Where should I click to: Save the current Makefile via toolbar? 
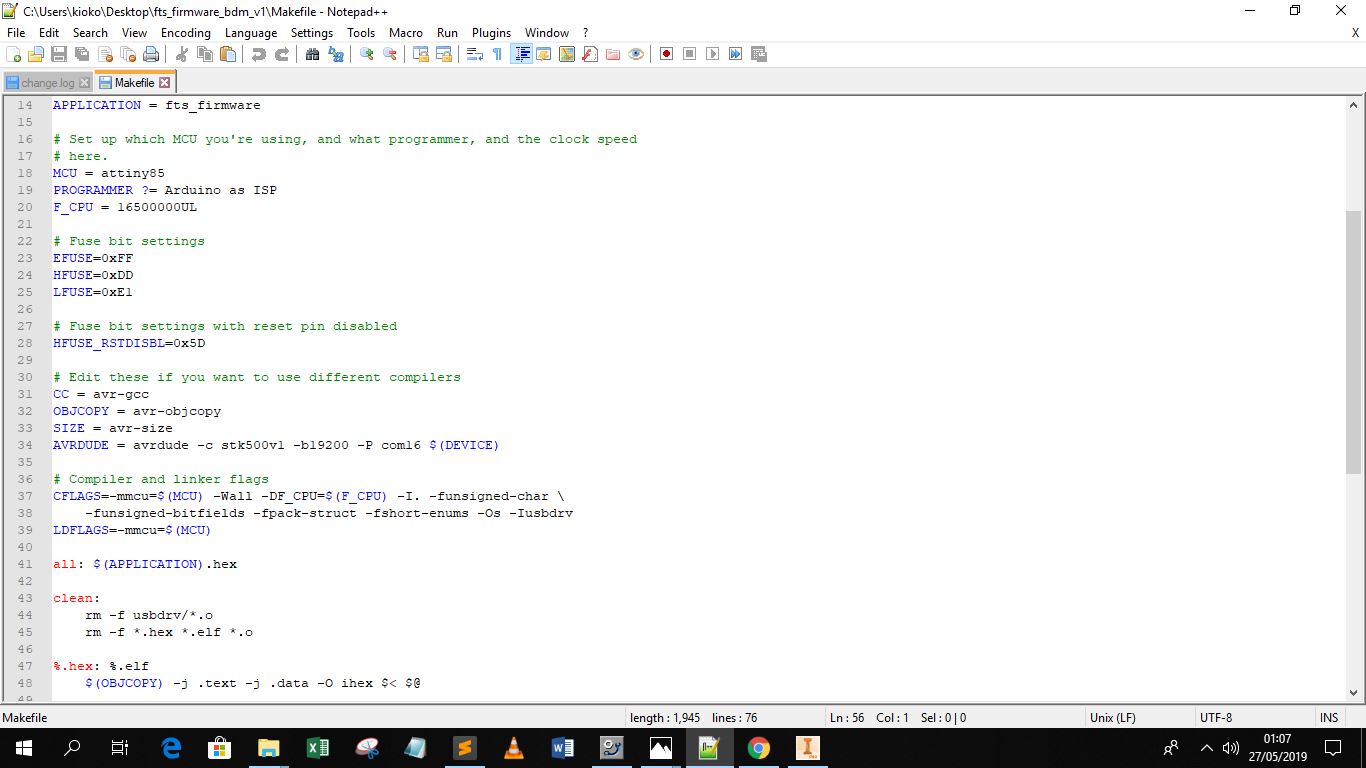click(x=59, y=54)
